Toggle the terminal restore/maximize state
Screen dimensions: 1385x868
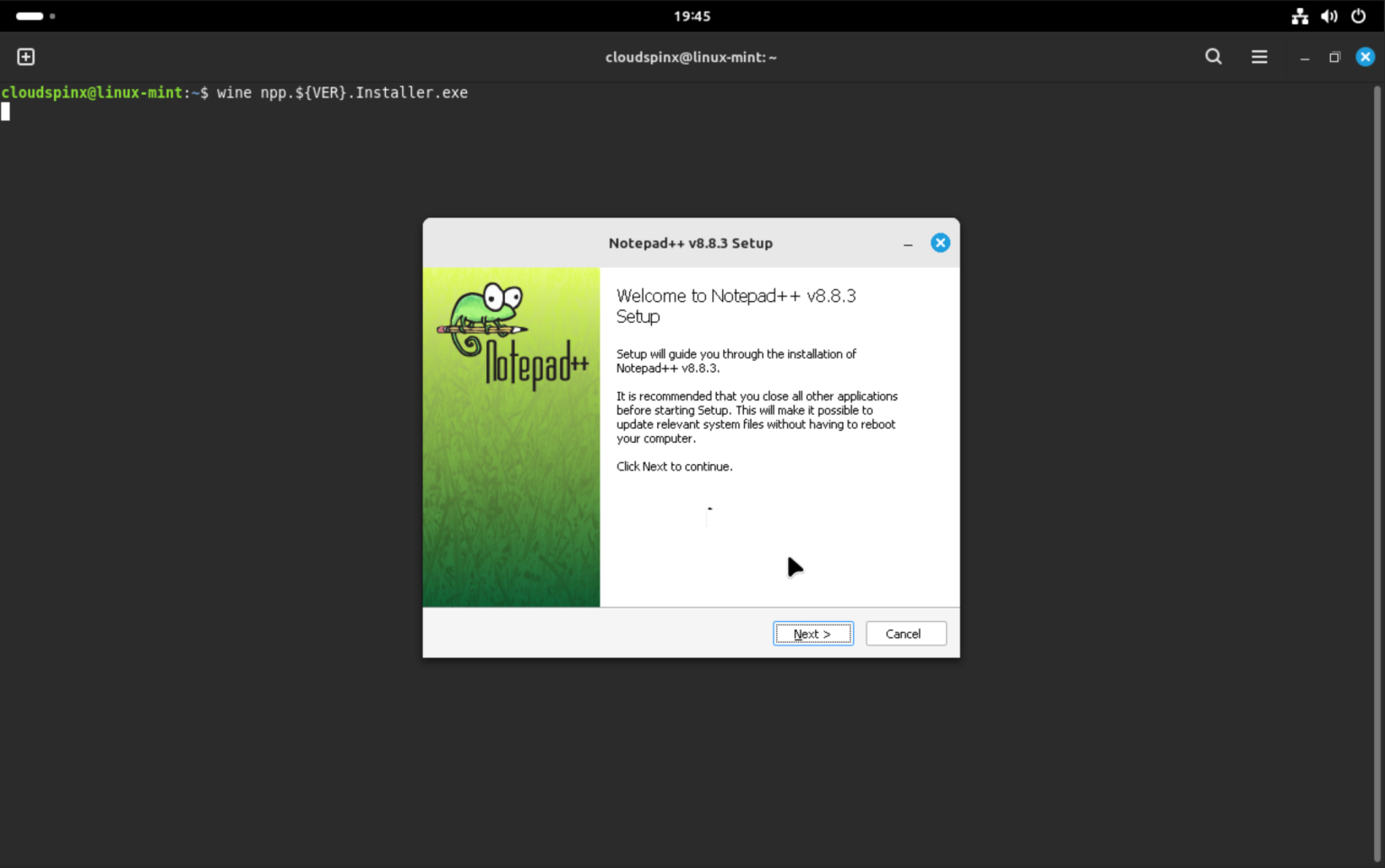(x=1335, y=56)
